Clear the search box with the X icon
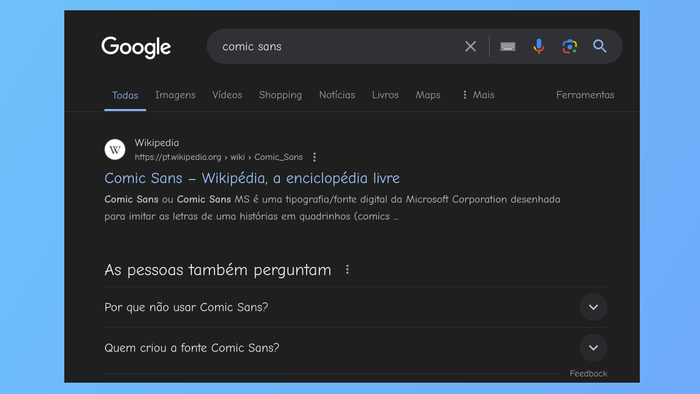 (x=470, y=46)
